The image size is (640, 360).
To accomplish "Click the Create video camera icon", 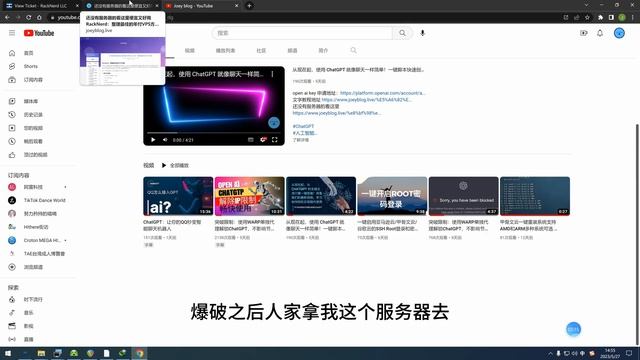I will tap(584, 33).
